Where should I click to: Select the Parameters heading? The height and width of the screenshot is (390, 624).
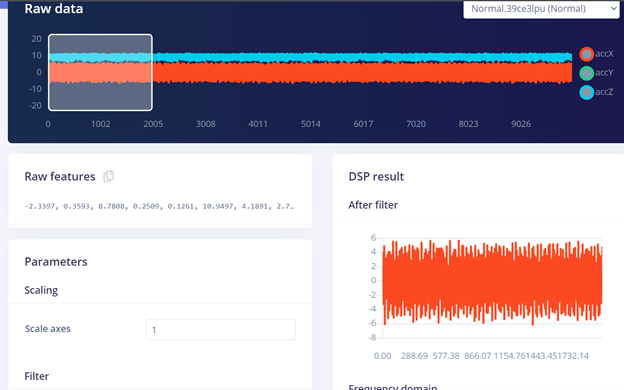[x=56, y=261]
